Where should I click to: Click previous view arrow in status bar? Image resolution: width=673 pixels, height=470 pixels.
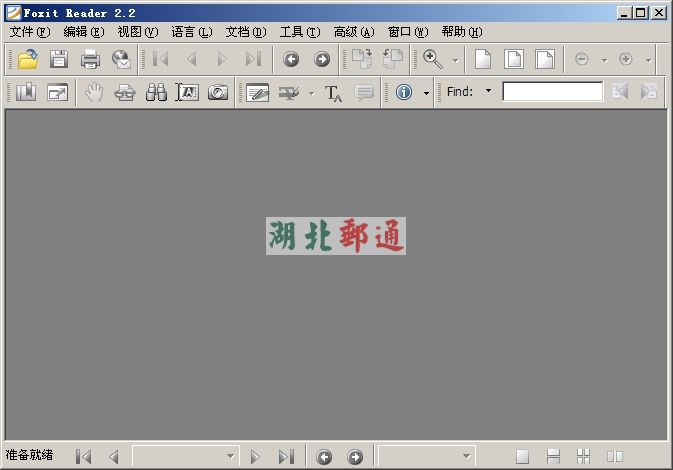324,457
